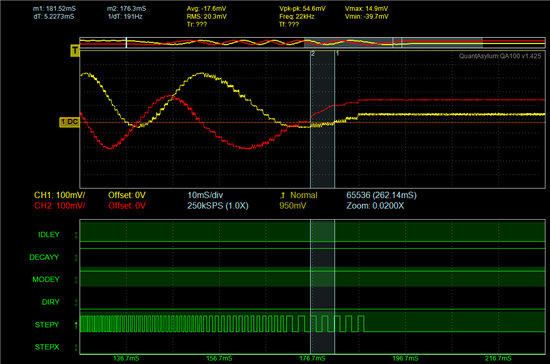Click the CH1 Offset 0V label
Image resolution: width=550 pixels, height=364 pixels.
pos(127,195)
